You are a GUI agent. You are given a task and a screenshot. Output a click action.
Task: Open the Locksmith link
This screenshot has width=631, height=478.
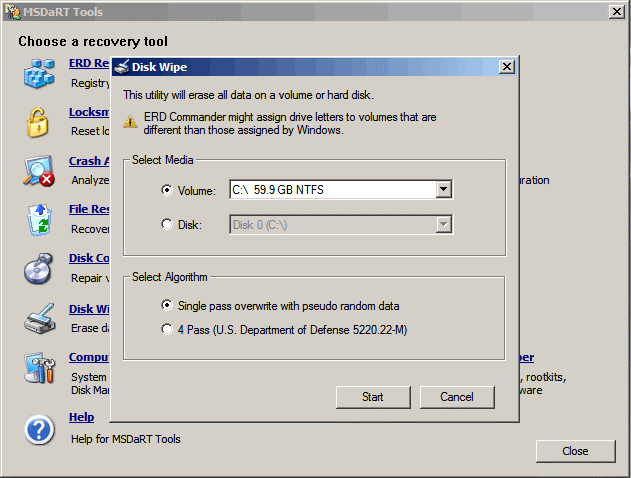point(89,112)
